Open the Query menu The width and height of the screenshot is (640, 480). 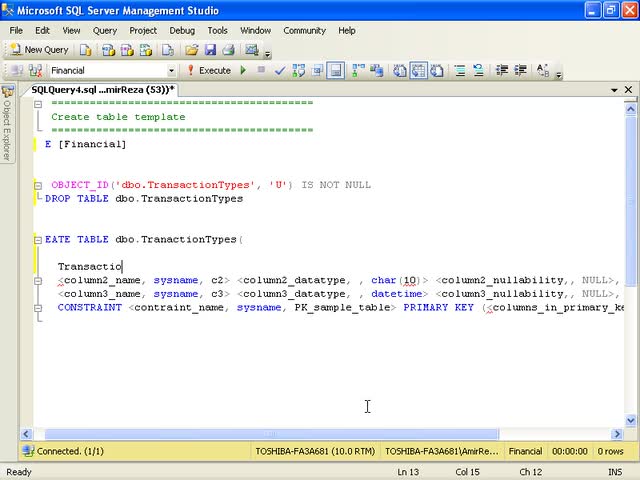tap(105, 30)
